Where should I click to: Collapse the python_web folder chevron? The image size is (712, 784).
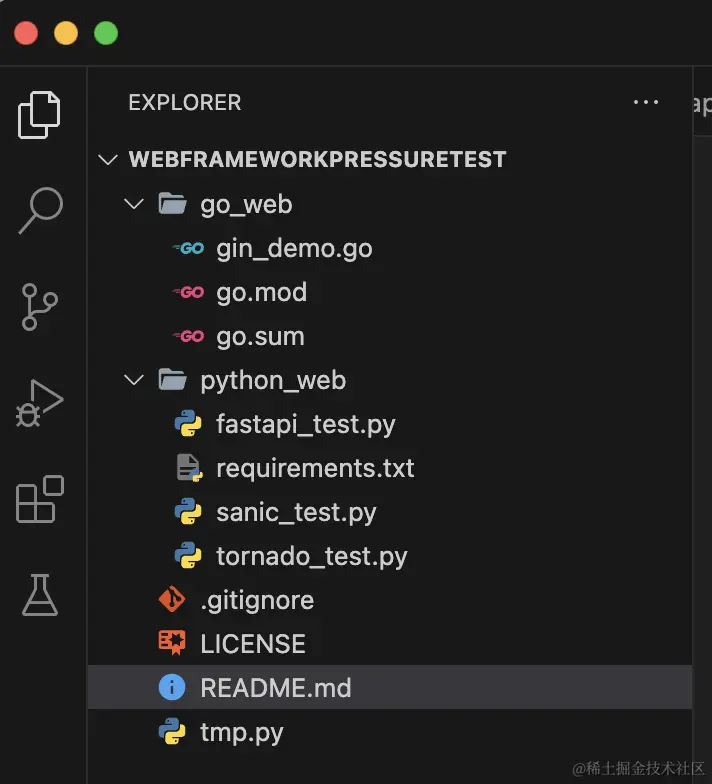click(x=133, y=380)
